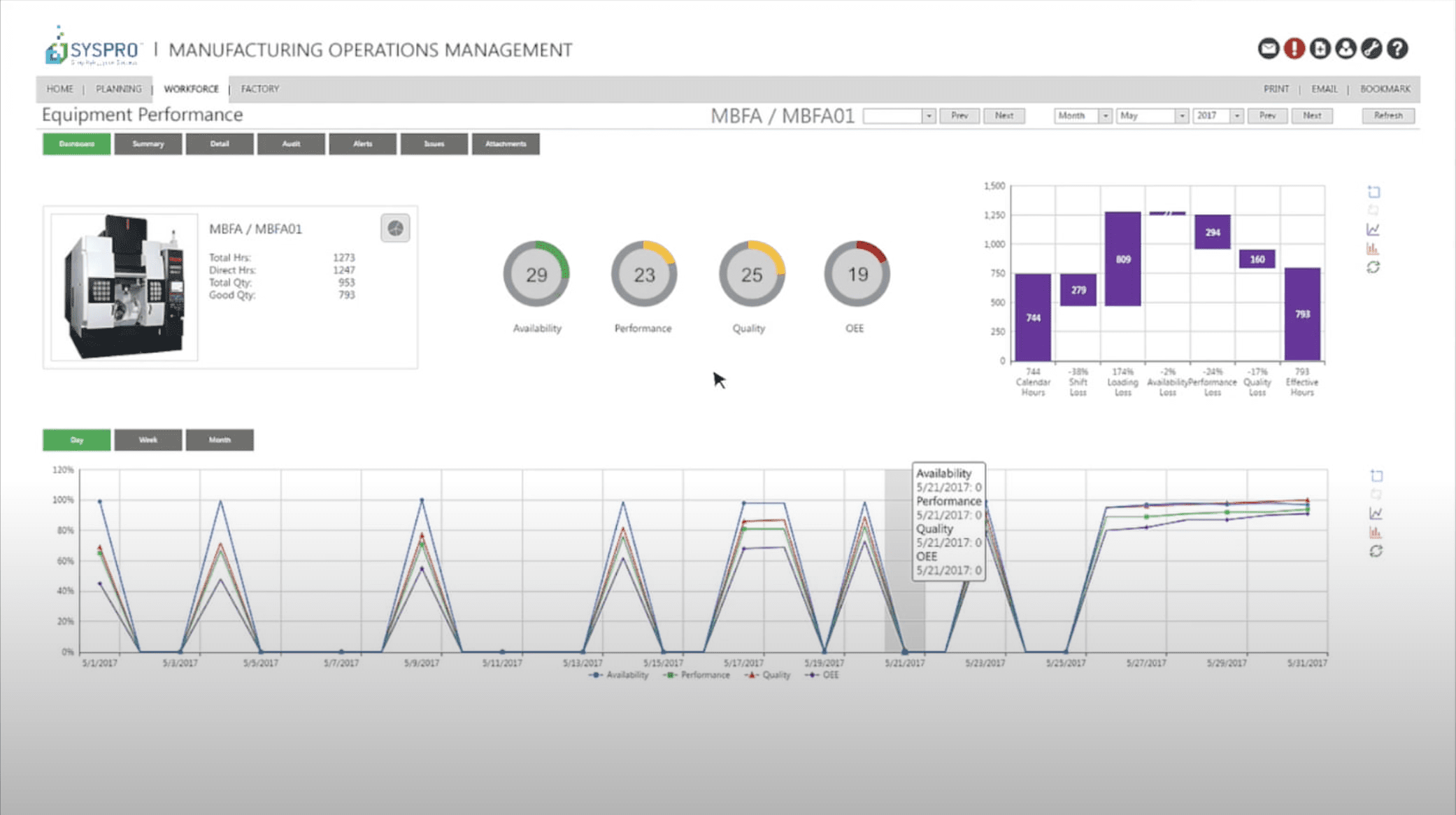Toggle Availability series in the chart legend
Viewport: 1456px width, 815px height.
(626, 675)
